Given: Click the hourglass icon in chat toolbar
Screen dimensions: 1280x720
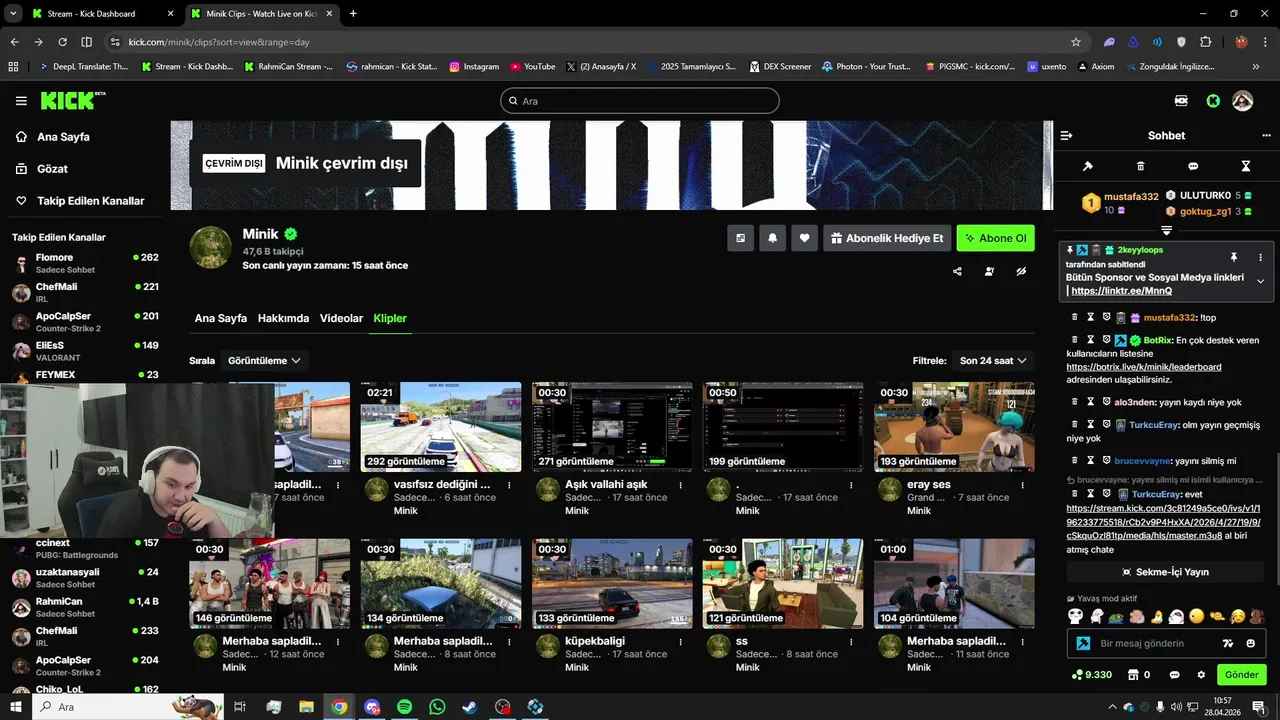Looking at the screenshot, I should pyautogui.click(x=1245, y=166).
